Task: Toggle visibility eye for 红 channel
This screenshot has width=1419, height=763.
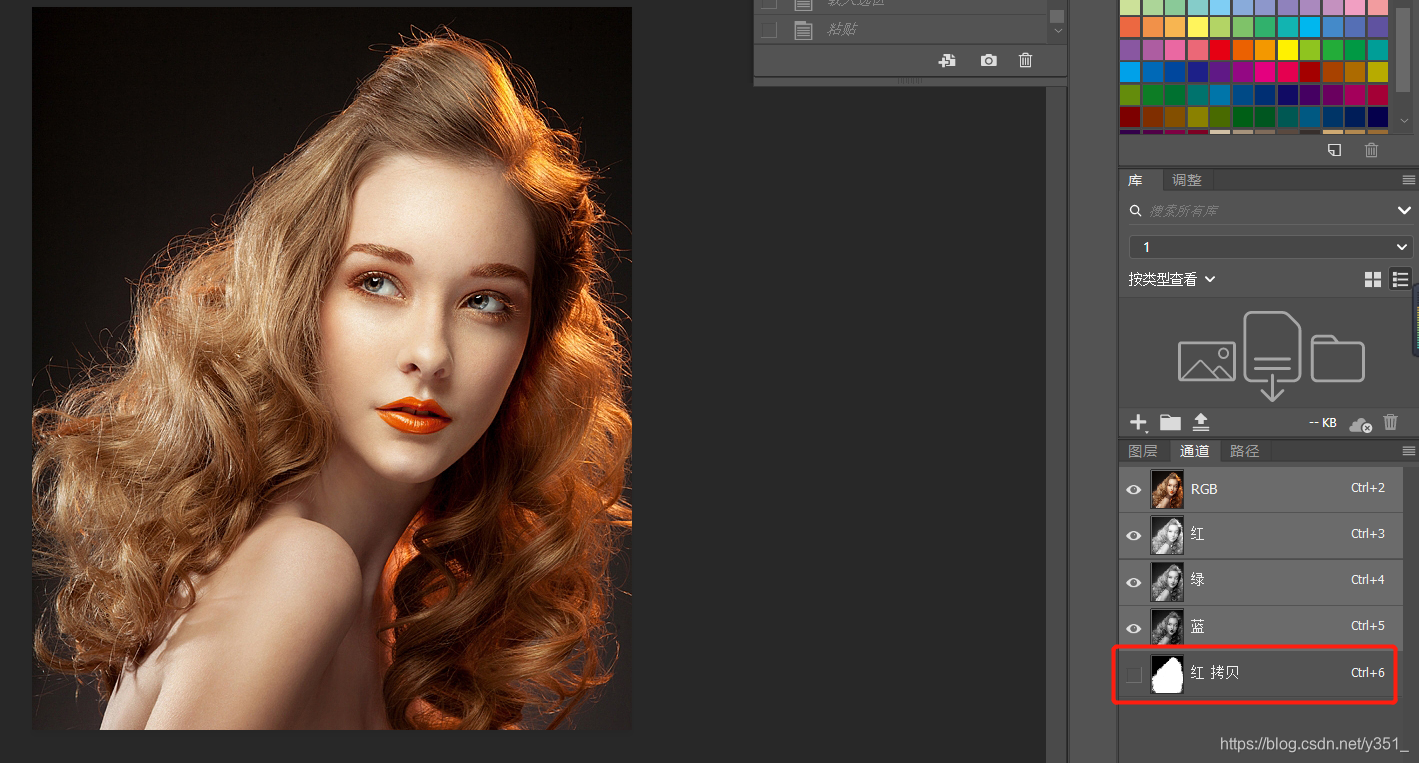Action: pos(1134,535)
